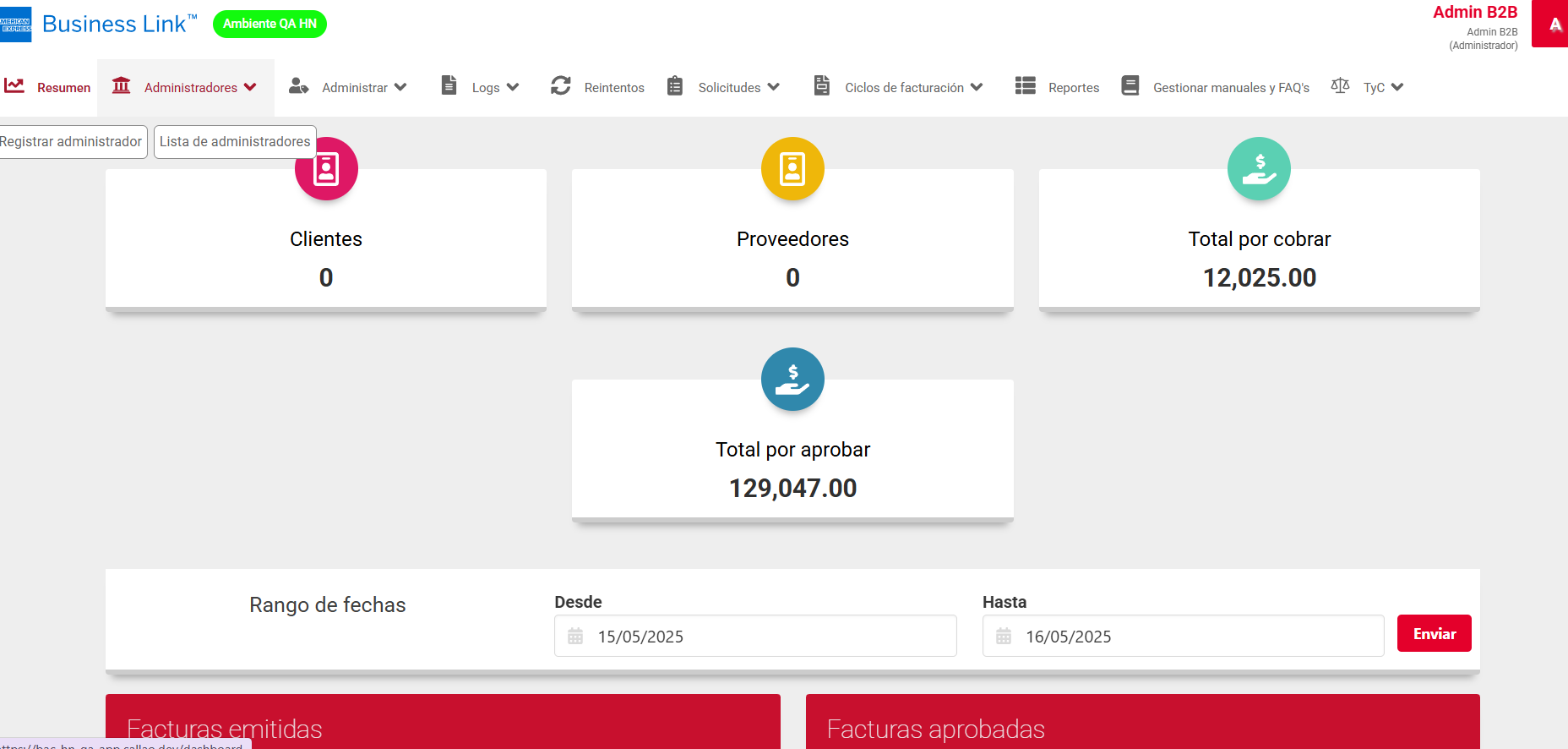Click the manuales y FAQ's book icon

tap(1130, 86)
